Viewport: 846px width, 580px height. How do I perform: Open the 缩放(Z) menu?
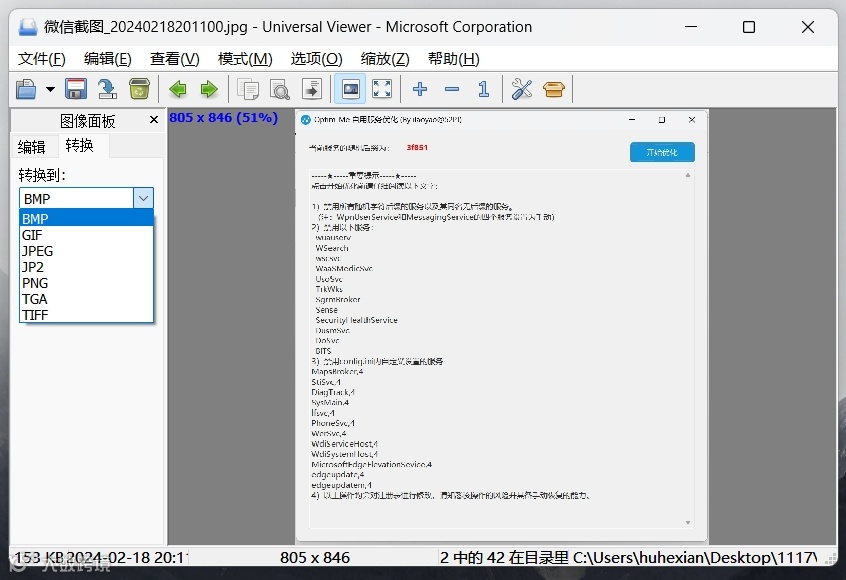click(385, 59)
